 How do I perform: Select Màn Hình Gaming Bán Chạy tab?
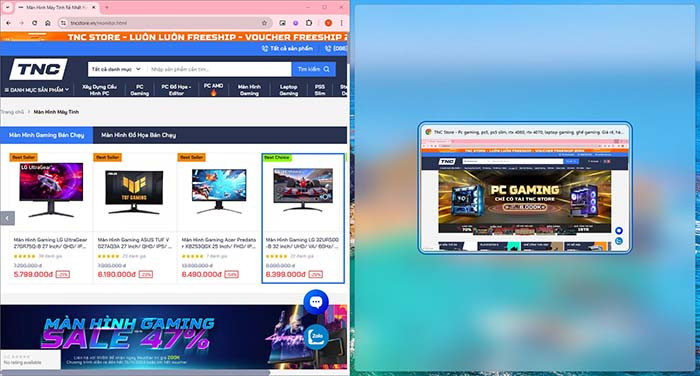pos(46,135)
